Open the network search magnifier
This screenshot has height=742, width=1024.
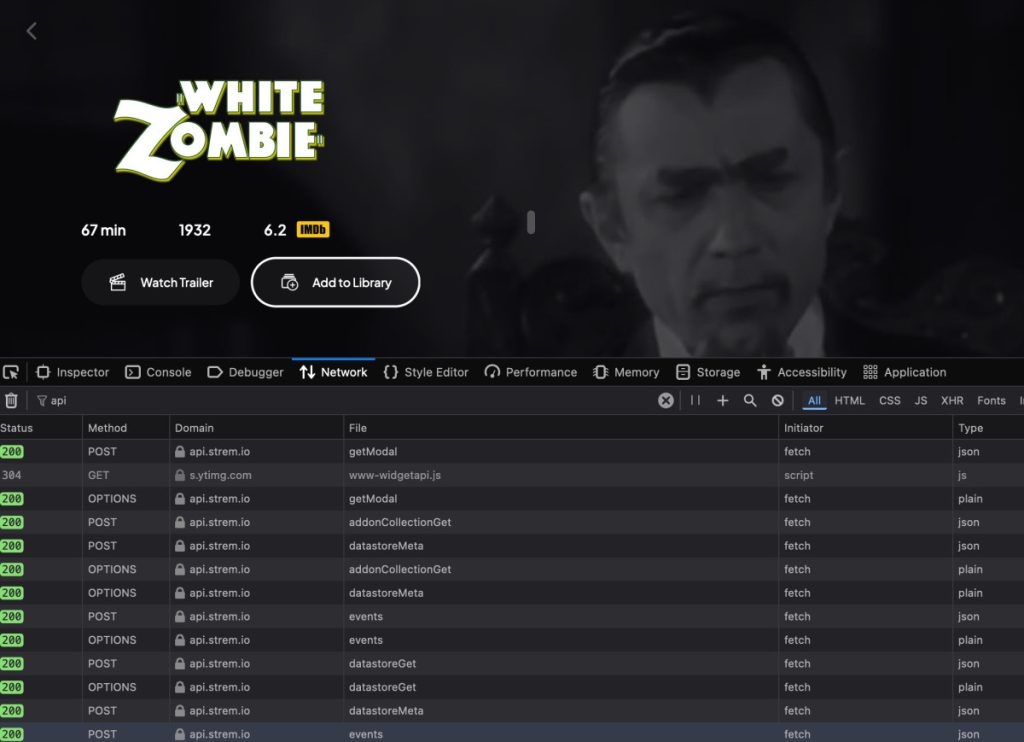(750, 400)
